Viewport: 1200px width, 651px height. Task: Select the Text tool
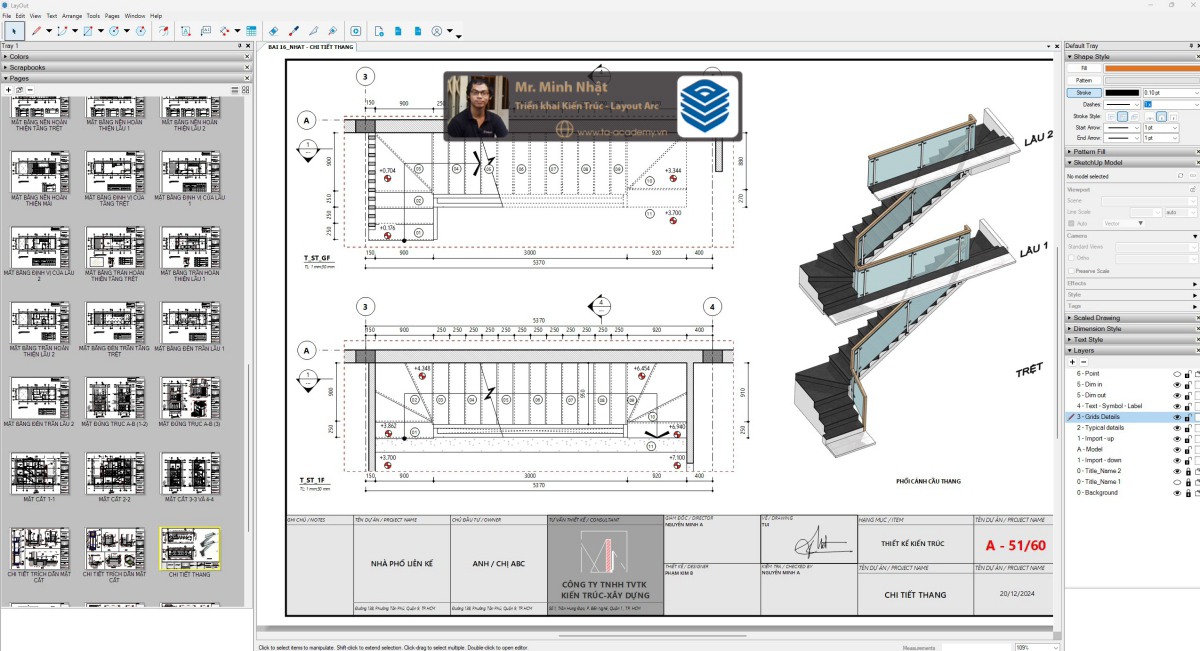[x=185, y=31]
